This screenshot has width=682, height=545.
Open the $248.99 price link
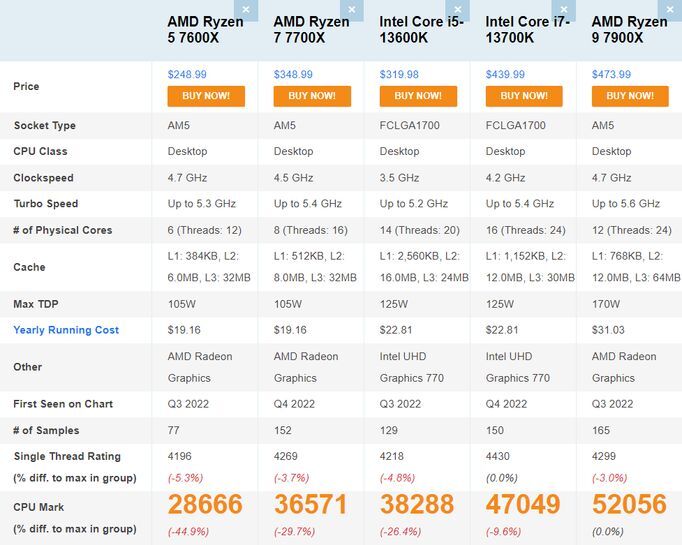click(187, 74)
